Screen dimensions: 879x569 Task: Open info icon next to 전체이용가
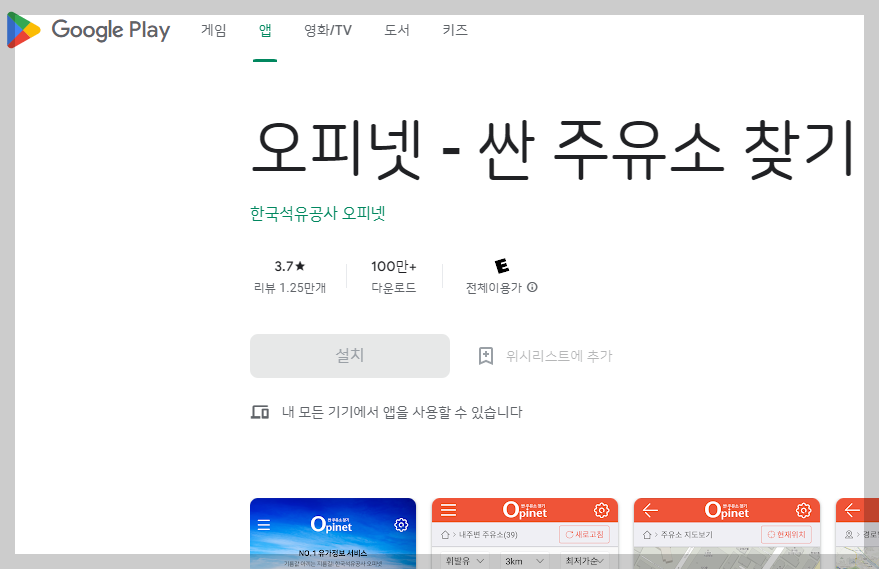coord(533,287)
